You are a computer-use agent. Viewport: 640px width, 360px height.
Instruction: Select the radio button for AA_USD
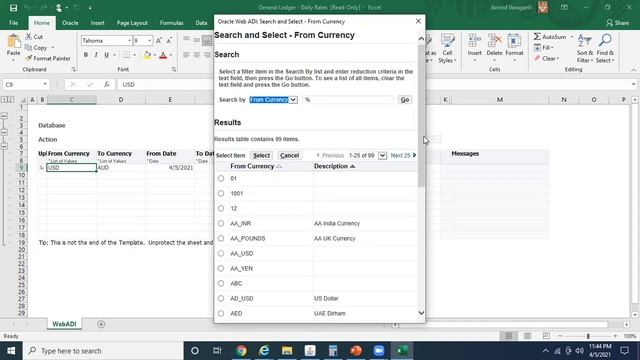(x=221, y=253)
